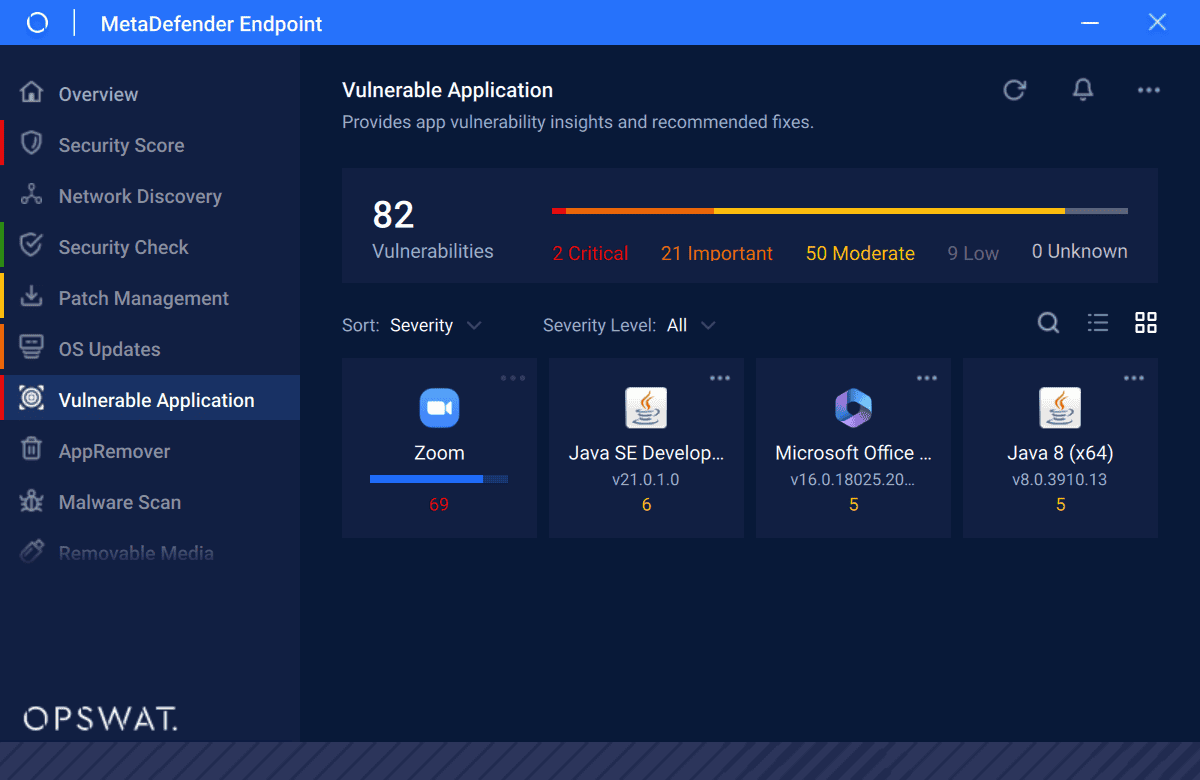This screenshot has height=780, width=1200.
Task: Click the AppRemover trash icon
Action: coord(32,450)
